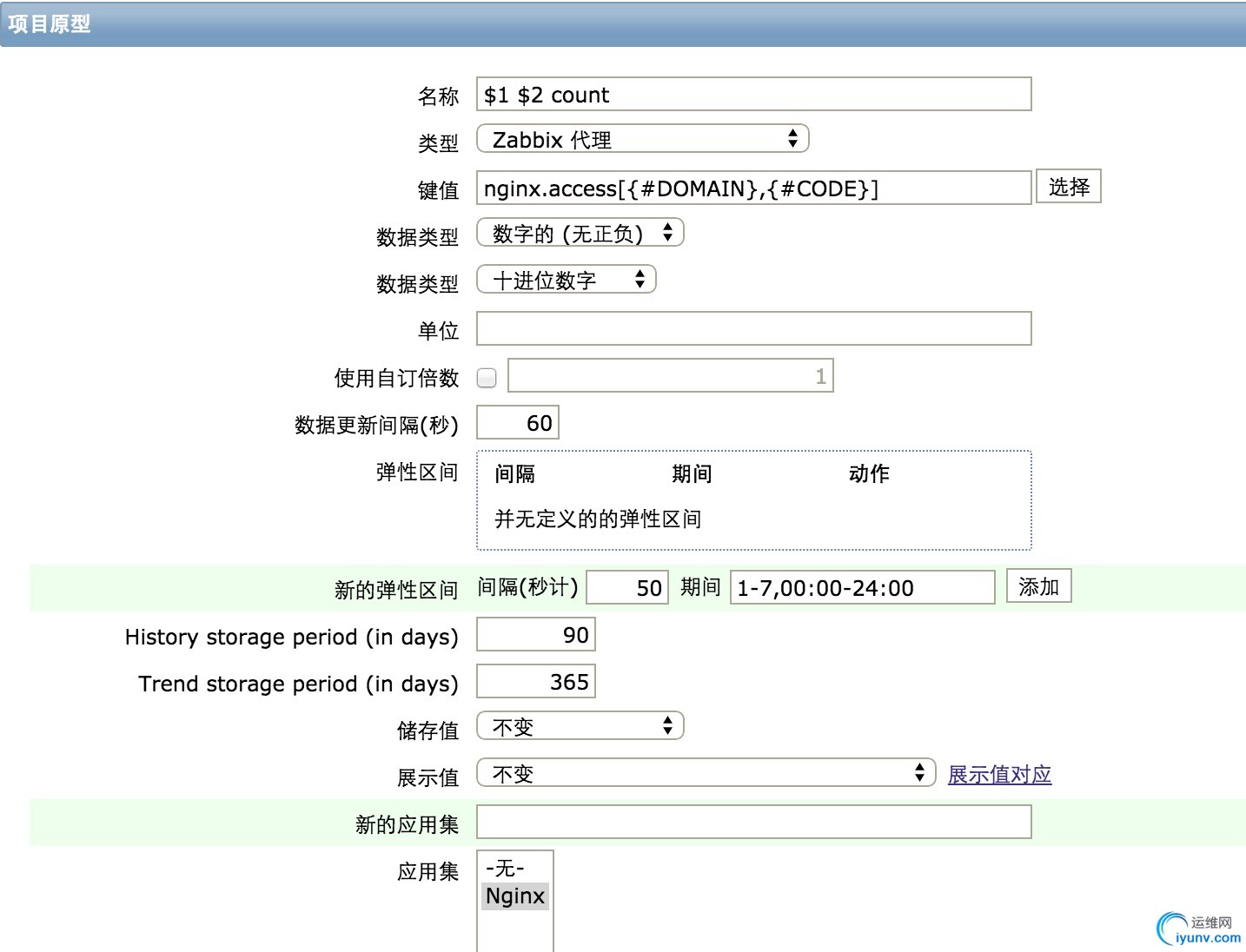Open the 展示值对应 link
Screen dimensions: 1246x952
[999, 775]
